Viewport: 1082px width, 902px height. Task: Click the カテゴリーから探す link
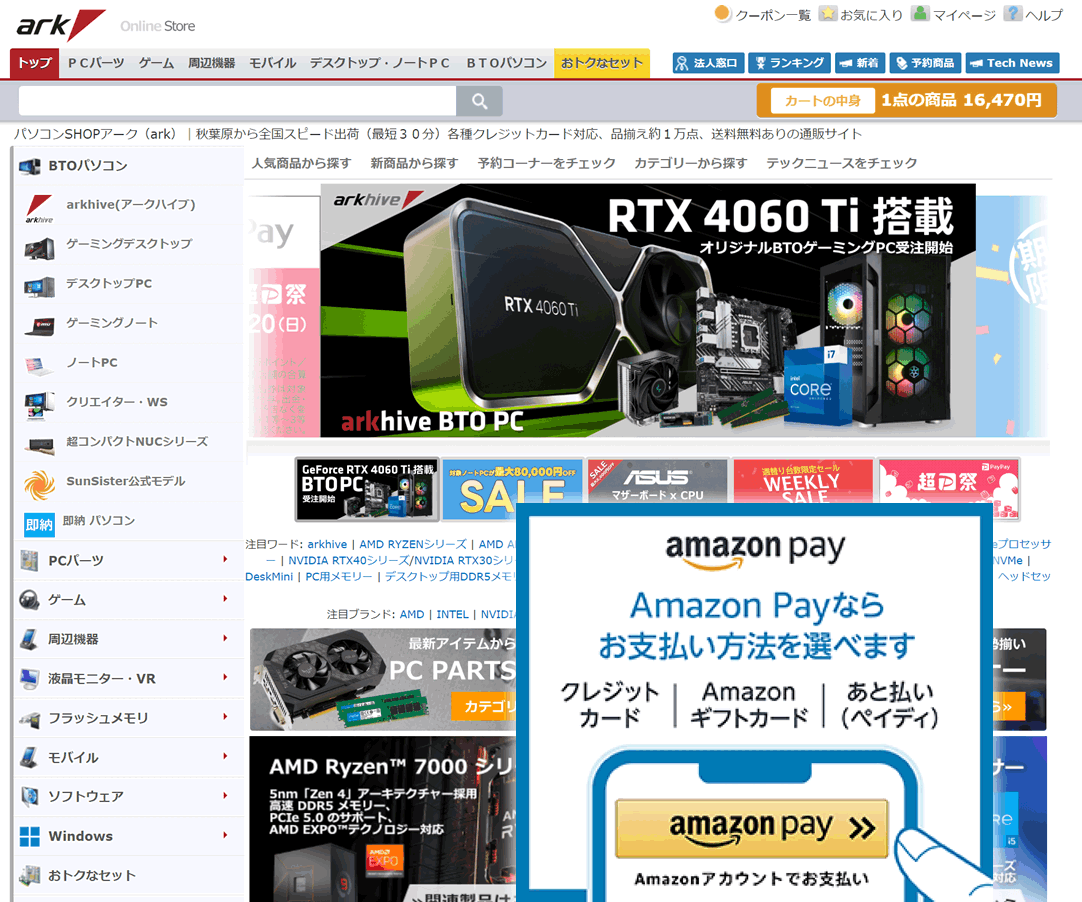[691, 163]
